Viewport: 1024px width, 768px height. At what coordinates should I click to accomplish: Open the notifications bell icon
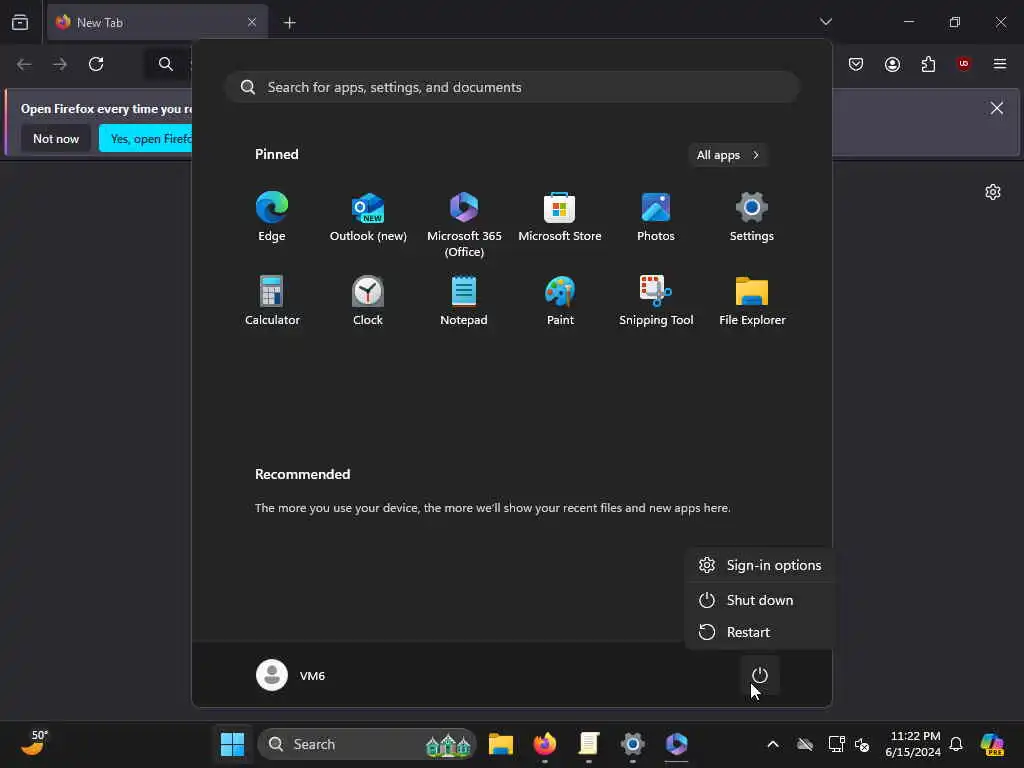956,744
